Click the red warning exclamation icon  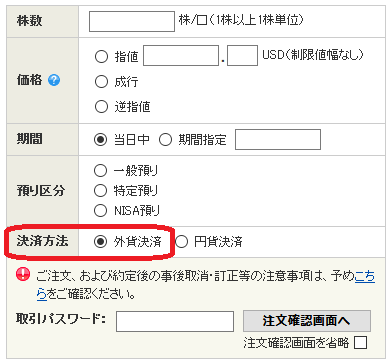tap(23, 274)
